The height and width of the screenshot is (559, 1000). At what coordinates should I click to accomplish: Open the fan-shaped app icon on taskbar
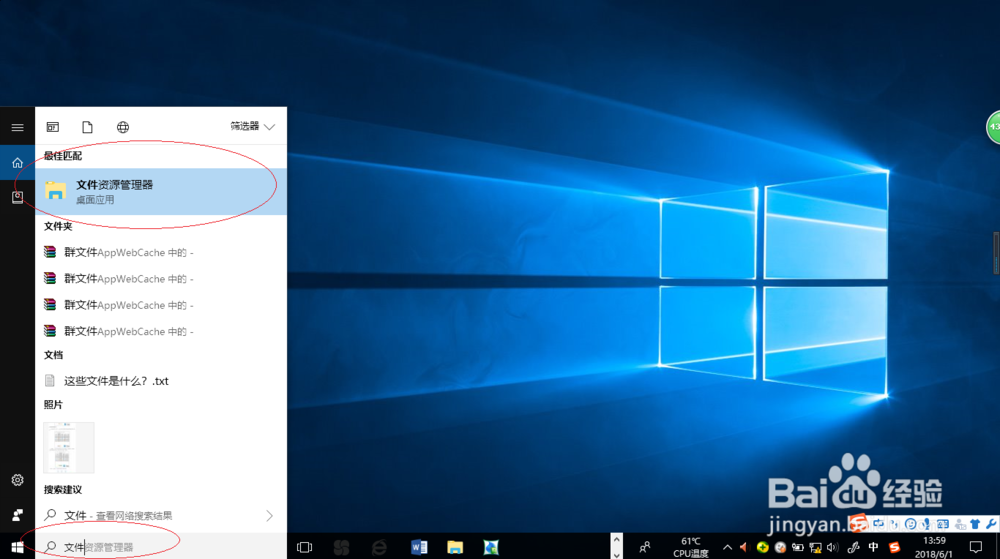(x=342, y=547)
